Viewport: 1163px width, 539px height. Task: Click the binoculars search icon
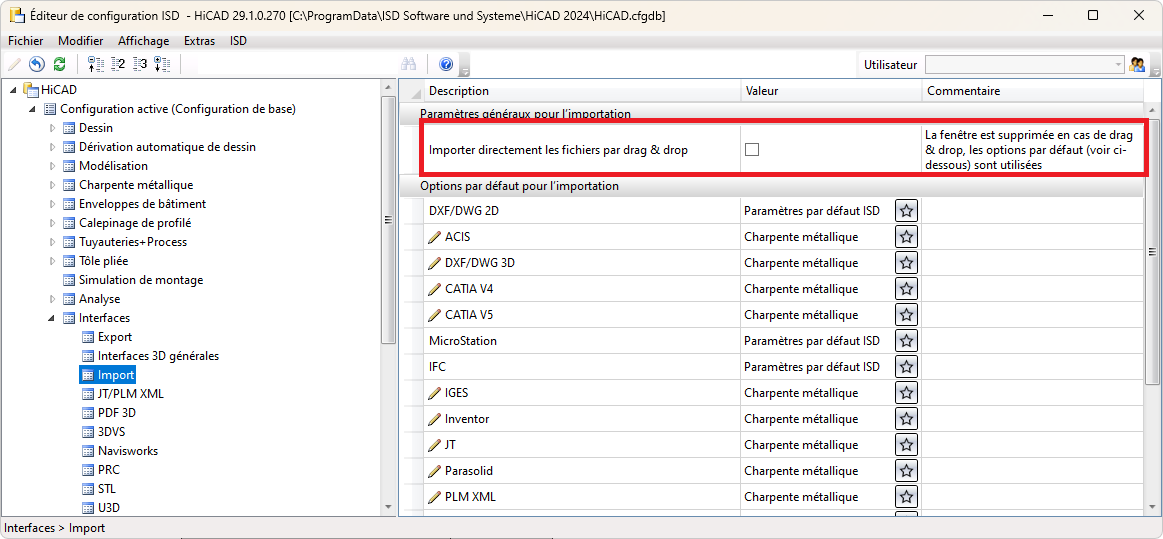(409, 65)
